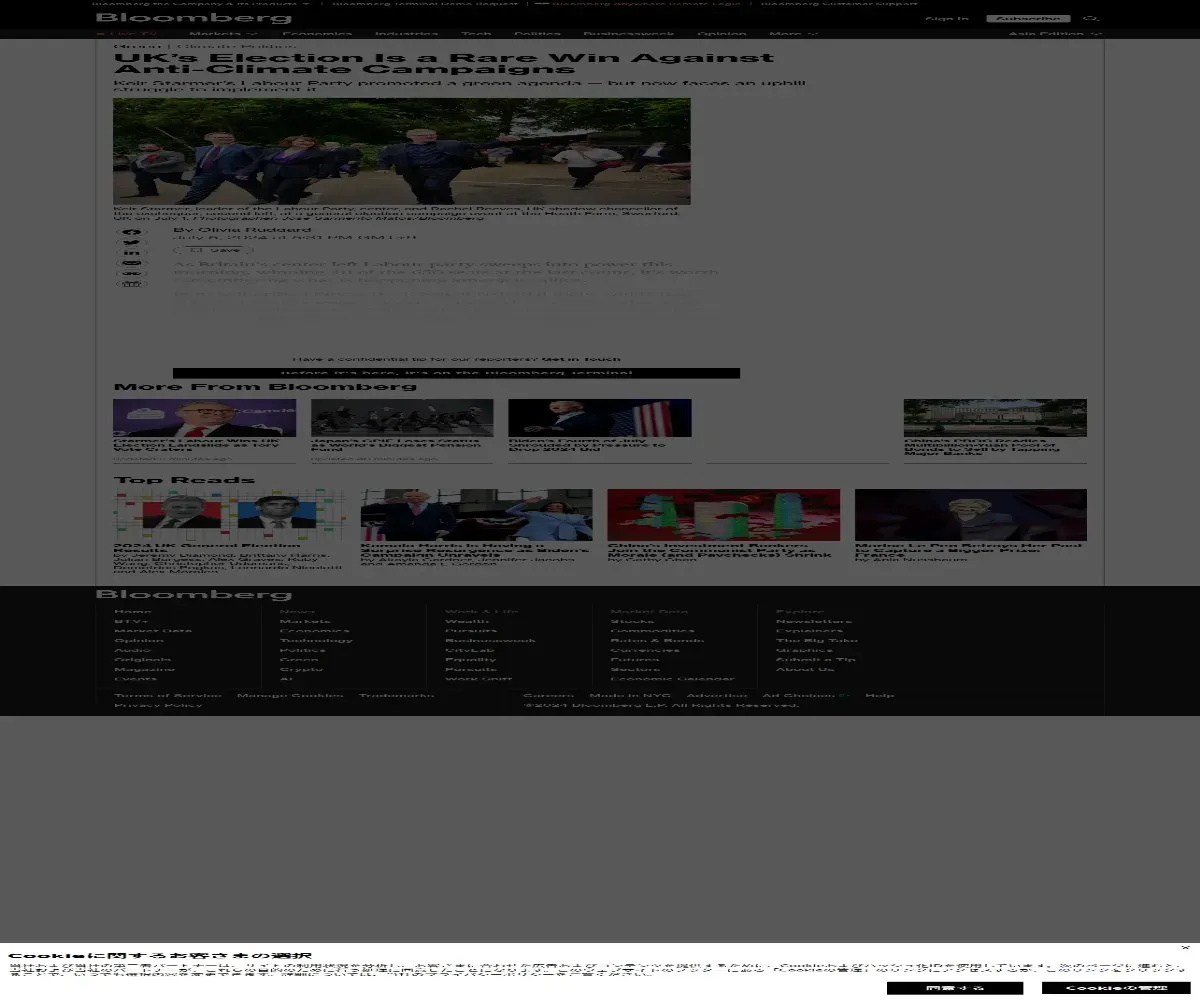
Task: Click the copy link share icon
Action: tap(132, 273)
